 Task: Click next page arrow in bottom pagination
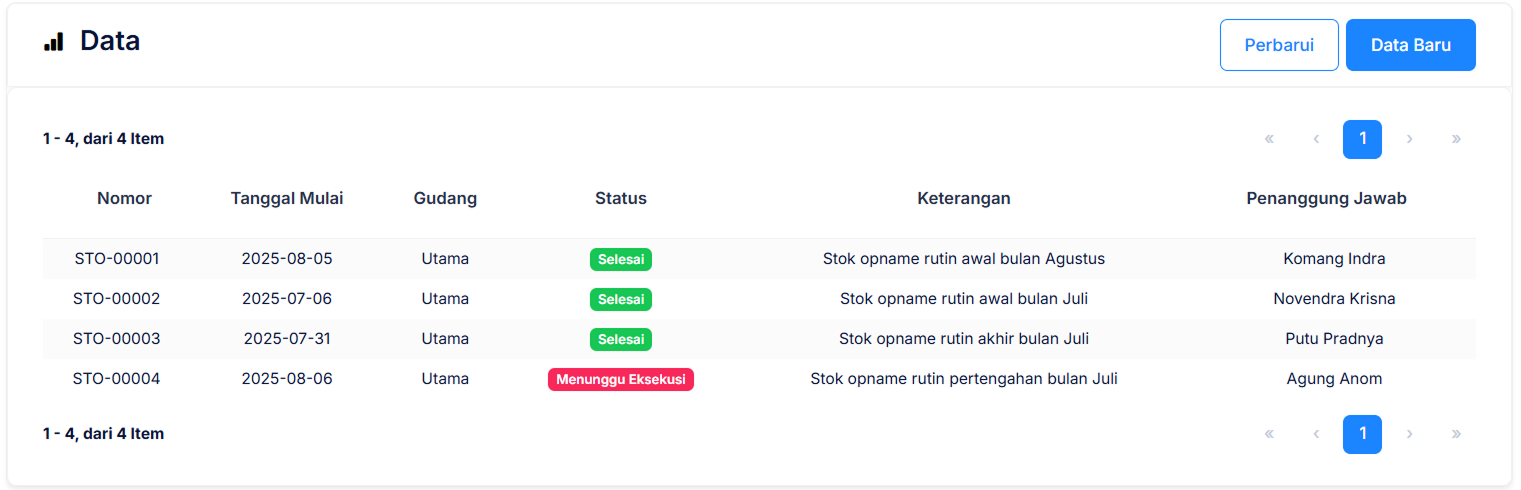(x=1409, y=434)
